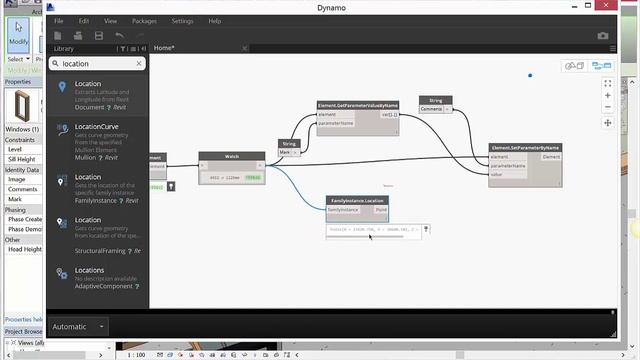Viewport: 640px width, 360px height.
Task: Click the Element.GetParameterValueByName node header
Action: pos(358,105)
